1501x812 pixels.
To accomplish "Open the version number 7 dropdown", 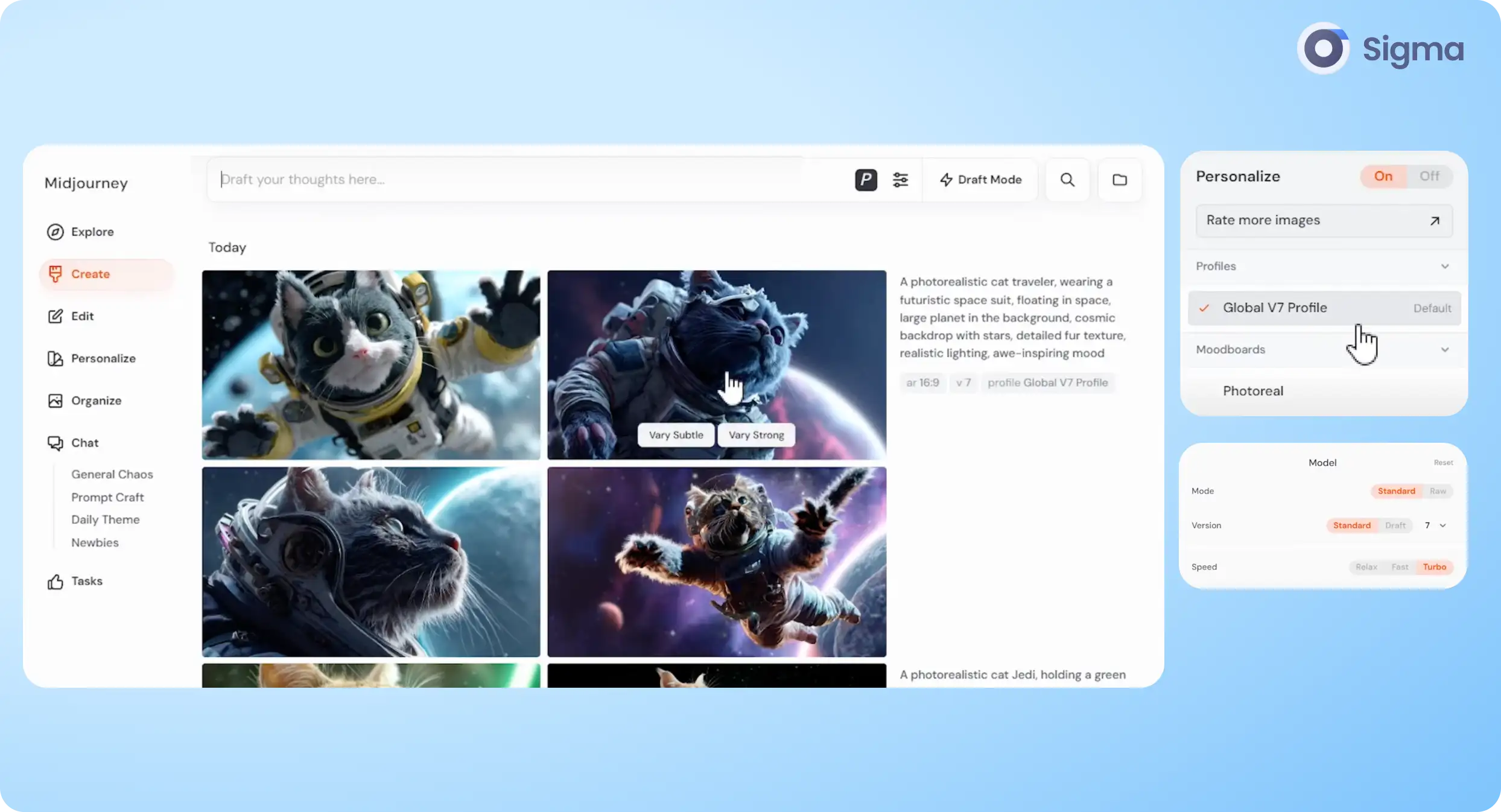I will coord(1435,525).
